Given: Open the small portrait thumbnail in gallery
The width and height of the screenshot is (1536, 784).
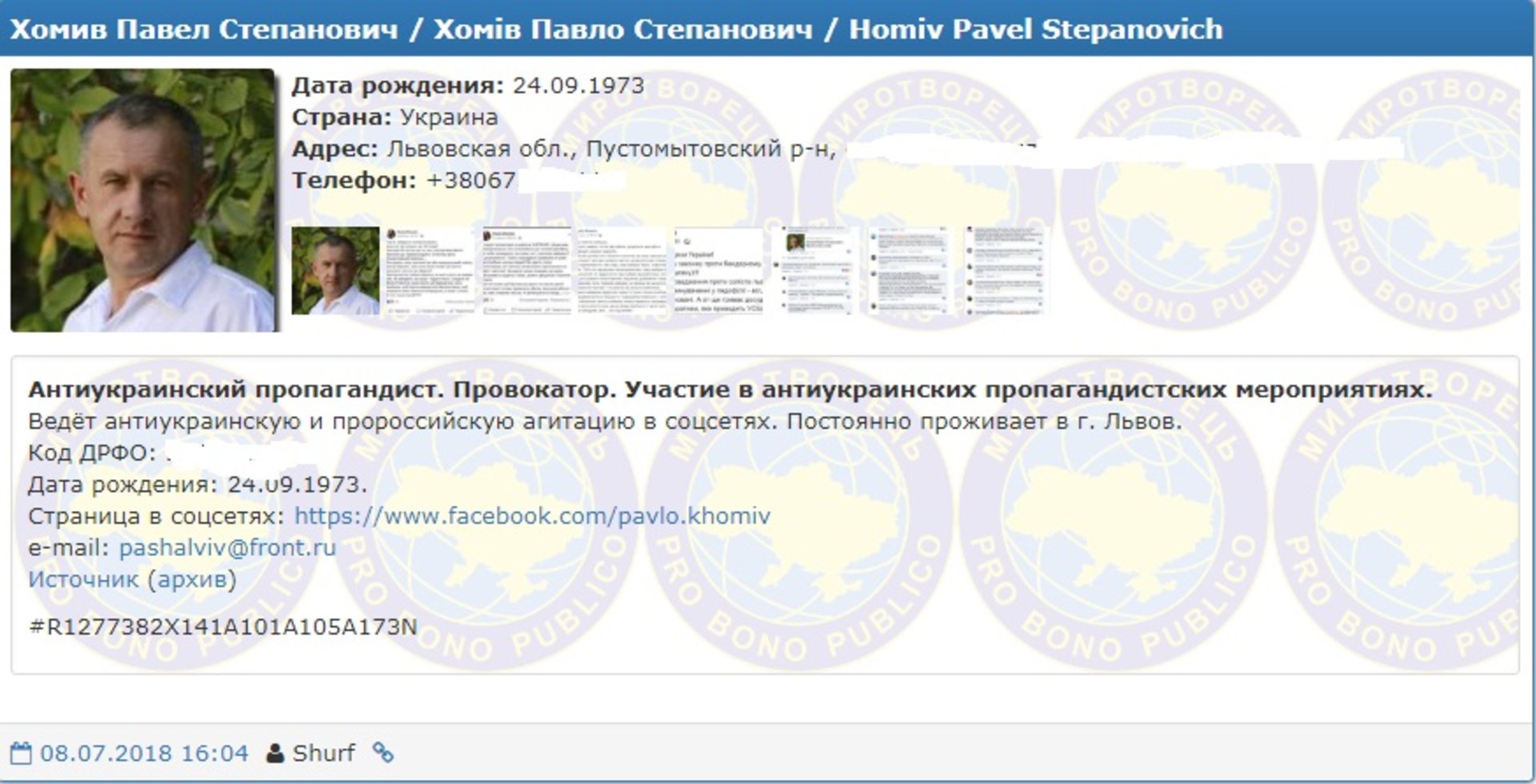Looking at the screenshot, I should (x=335, y=270).
